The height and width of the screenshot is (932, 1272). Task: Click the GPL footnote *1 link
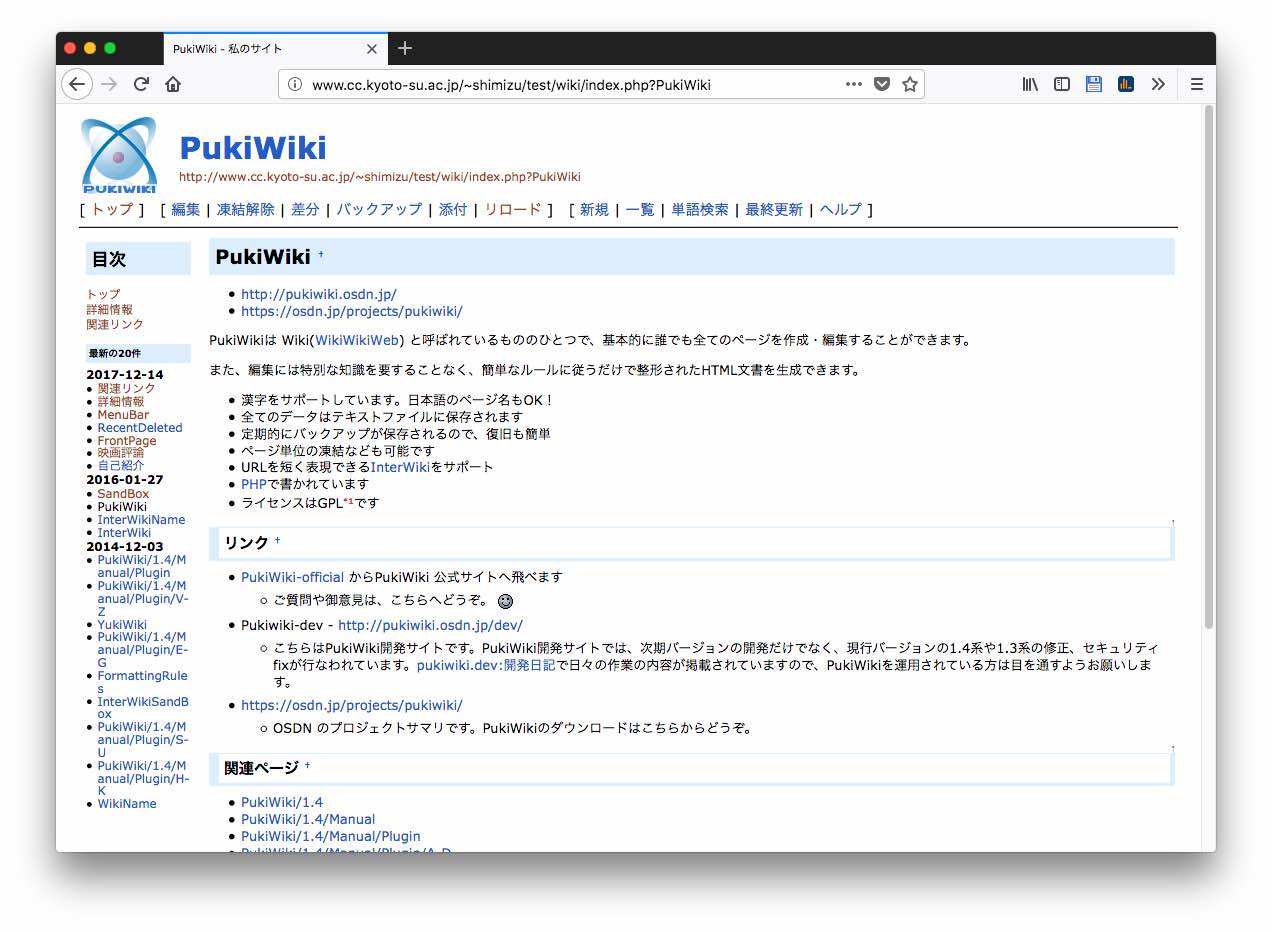point(348,500)
